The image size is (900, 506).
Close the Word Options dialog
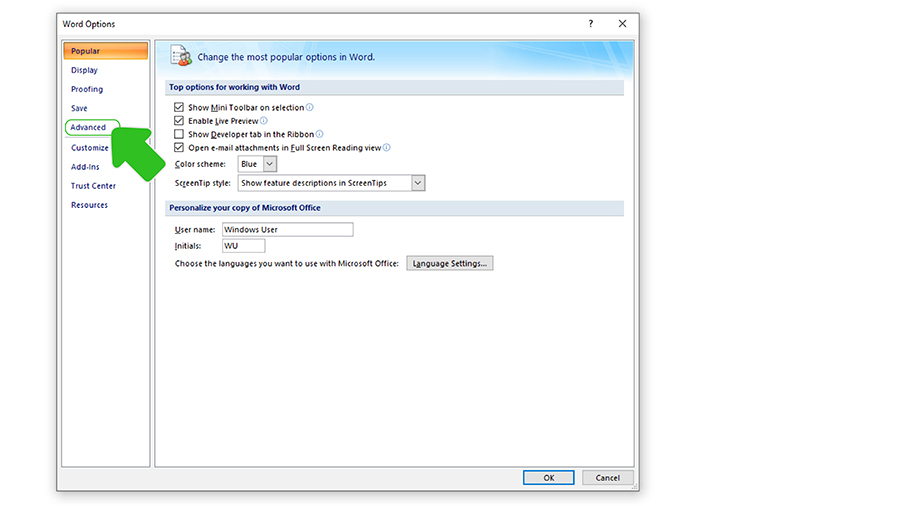[x=622, y=24]
